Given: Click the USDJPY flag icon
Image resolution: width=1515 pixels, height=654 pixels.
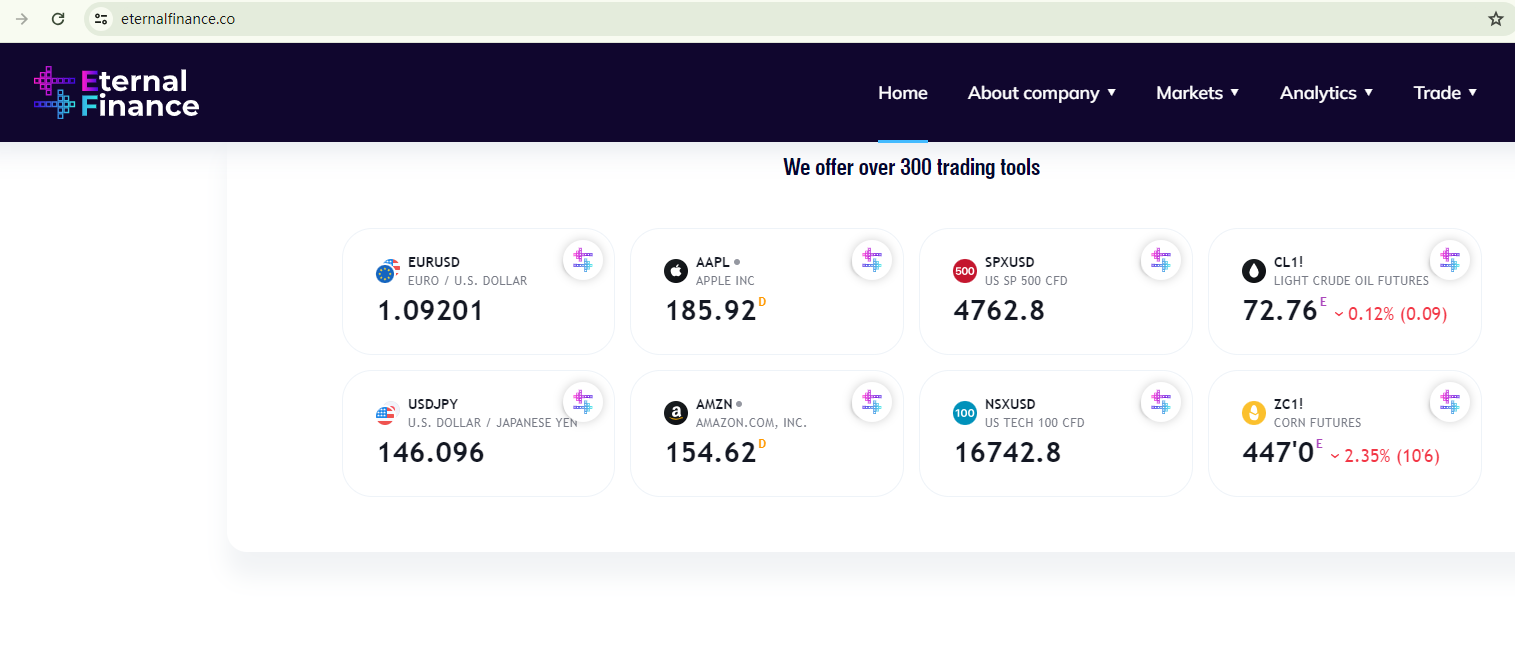Looking at the screenshot, I should (x=387, y=413).
